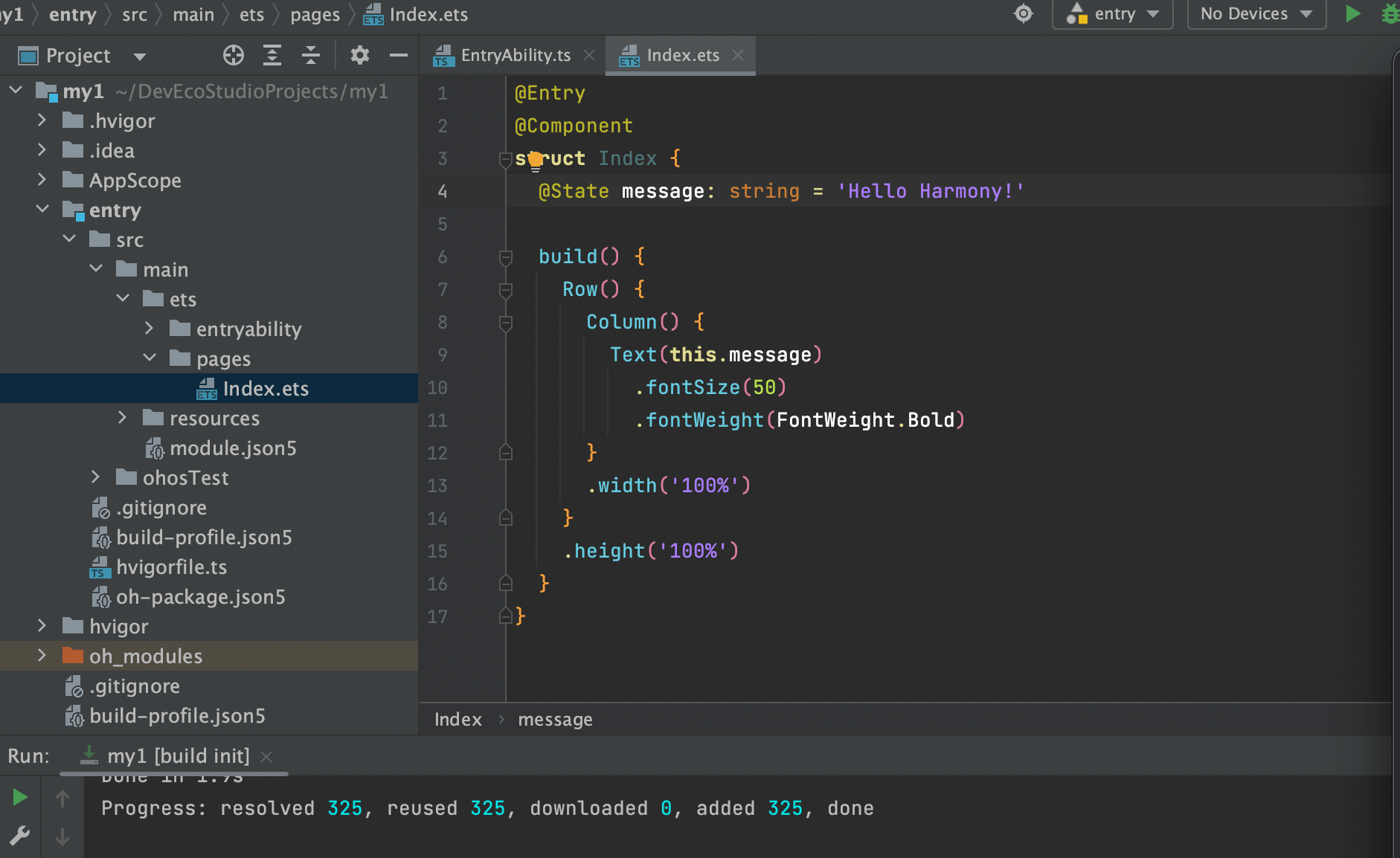The width and height of the screenshot is (1400, 858).
Task: Close the Index.ets editor tab
Action: (x=738, y=56)
